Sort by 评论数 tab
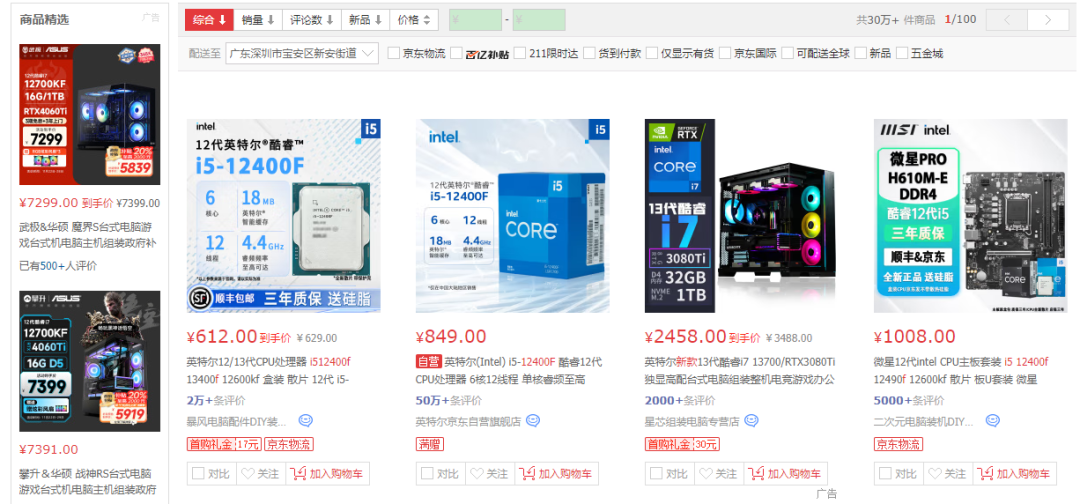1080x504 pixels. 312,20
